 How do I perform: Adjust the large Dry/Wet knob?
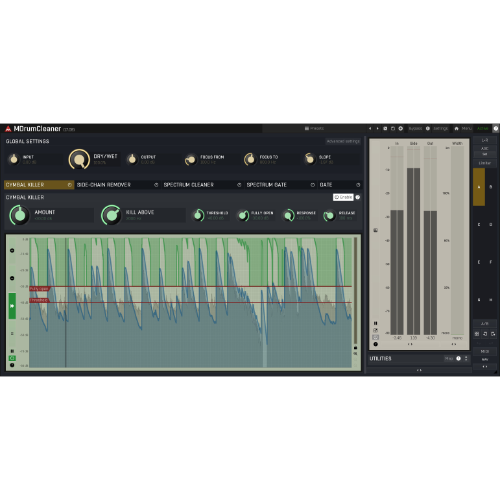[x=79, y=160]
